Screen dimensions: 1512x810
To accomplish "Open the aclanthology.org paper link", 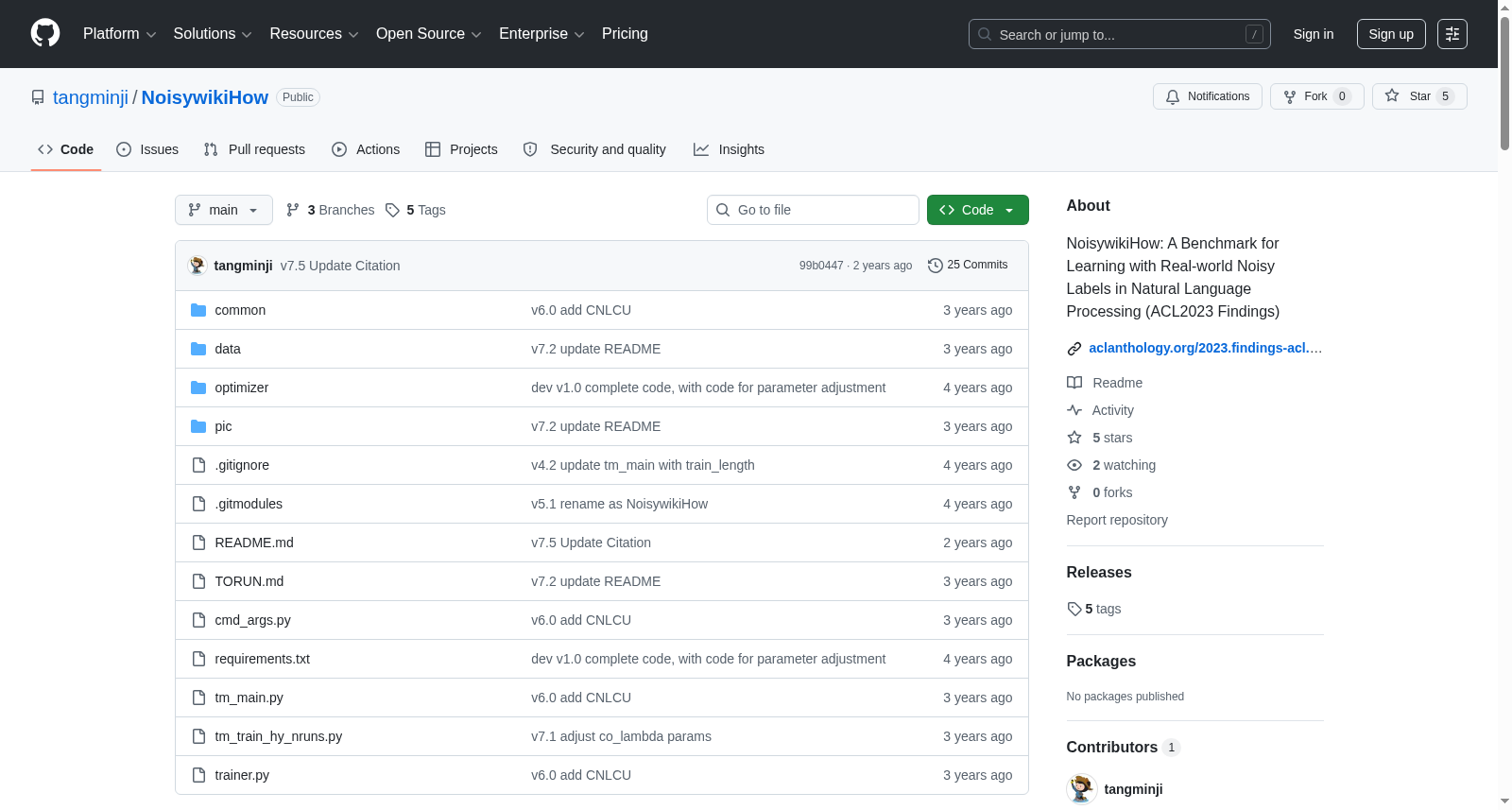I will pyautogui.click(x=1205, y=348).
